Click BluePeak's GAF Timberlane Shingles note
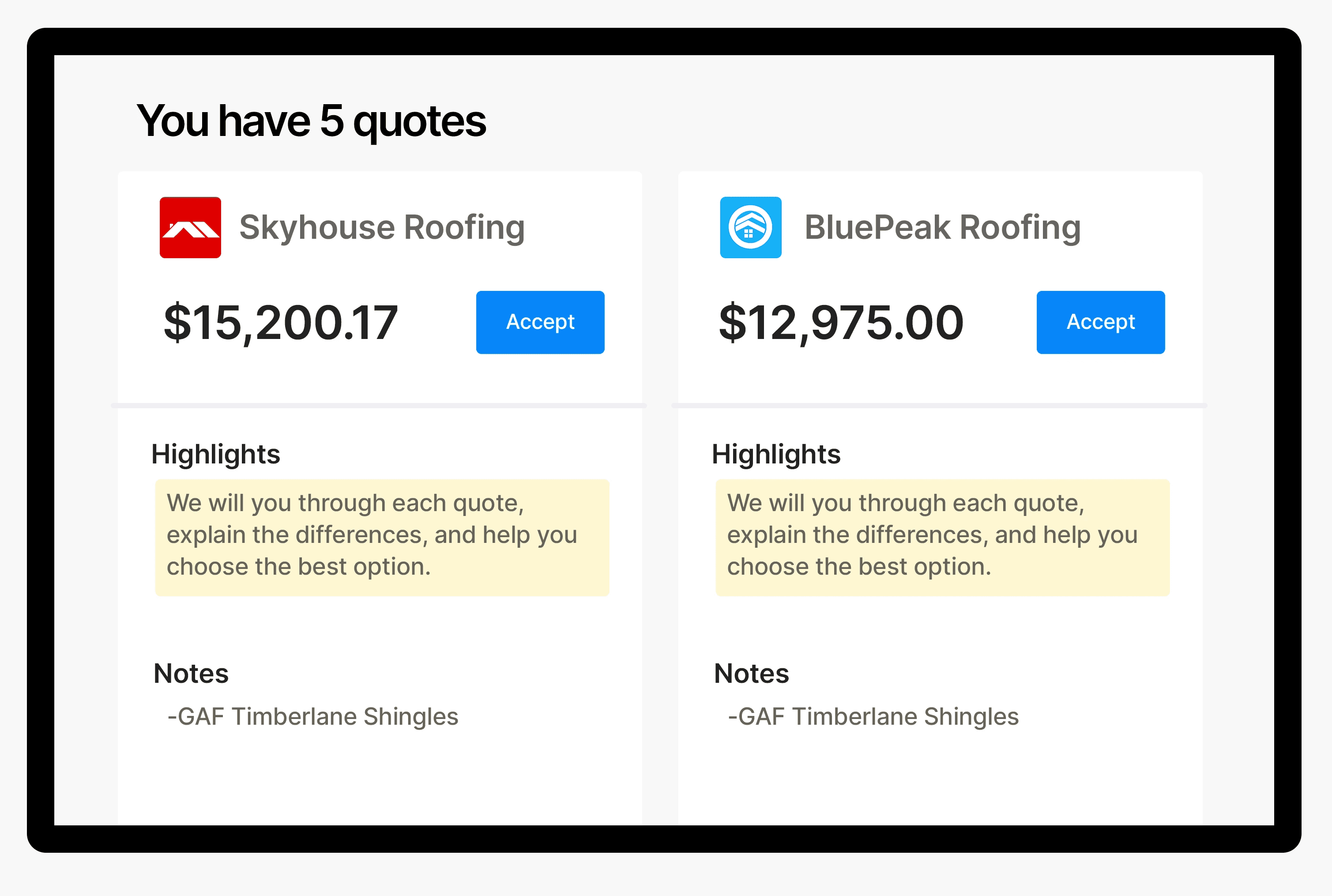 pos(873,716)
